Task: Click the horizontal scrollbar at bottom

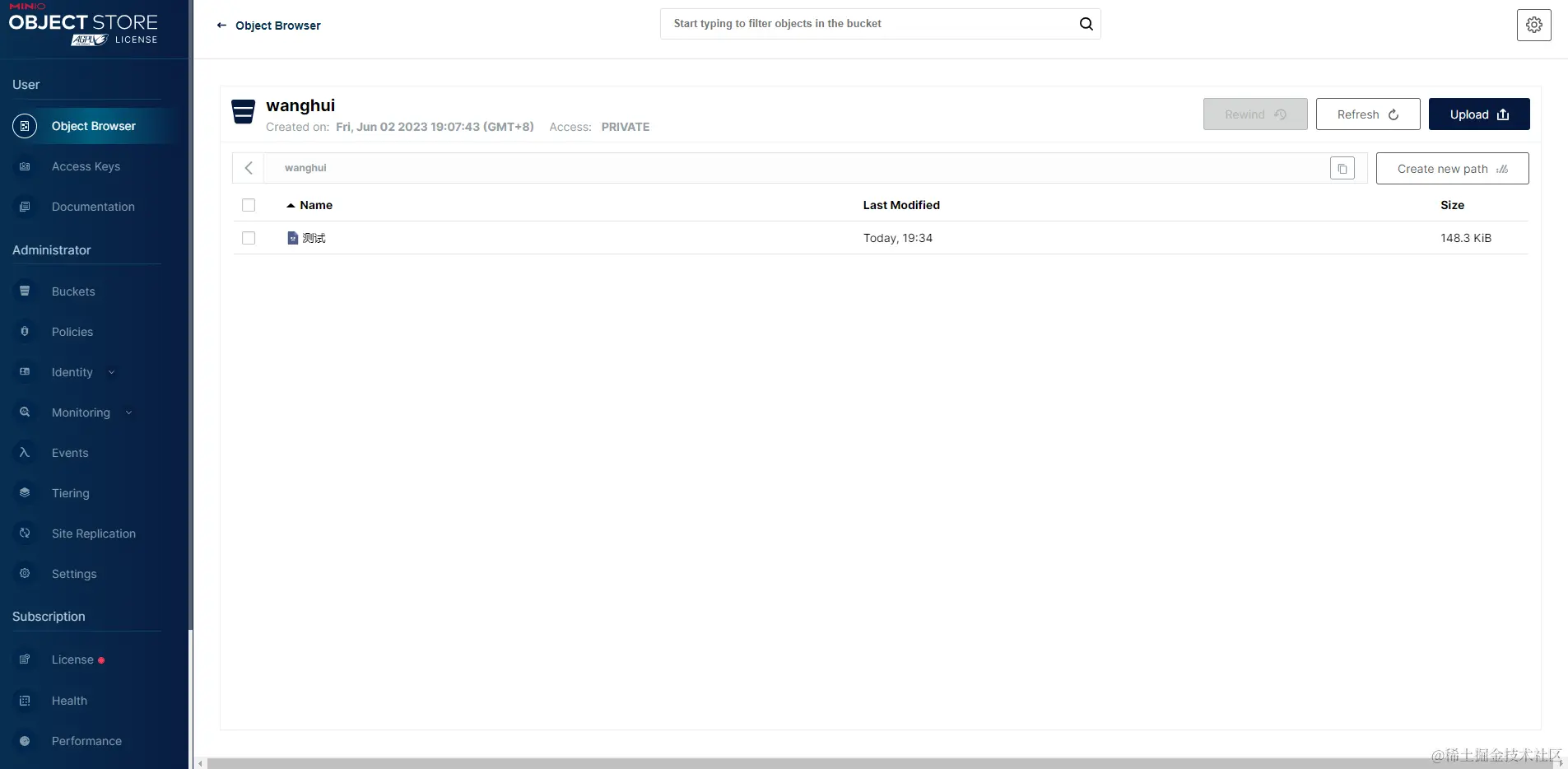Action: (881, 763)
